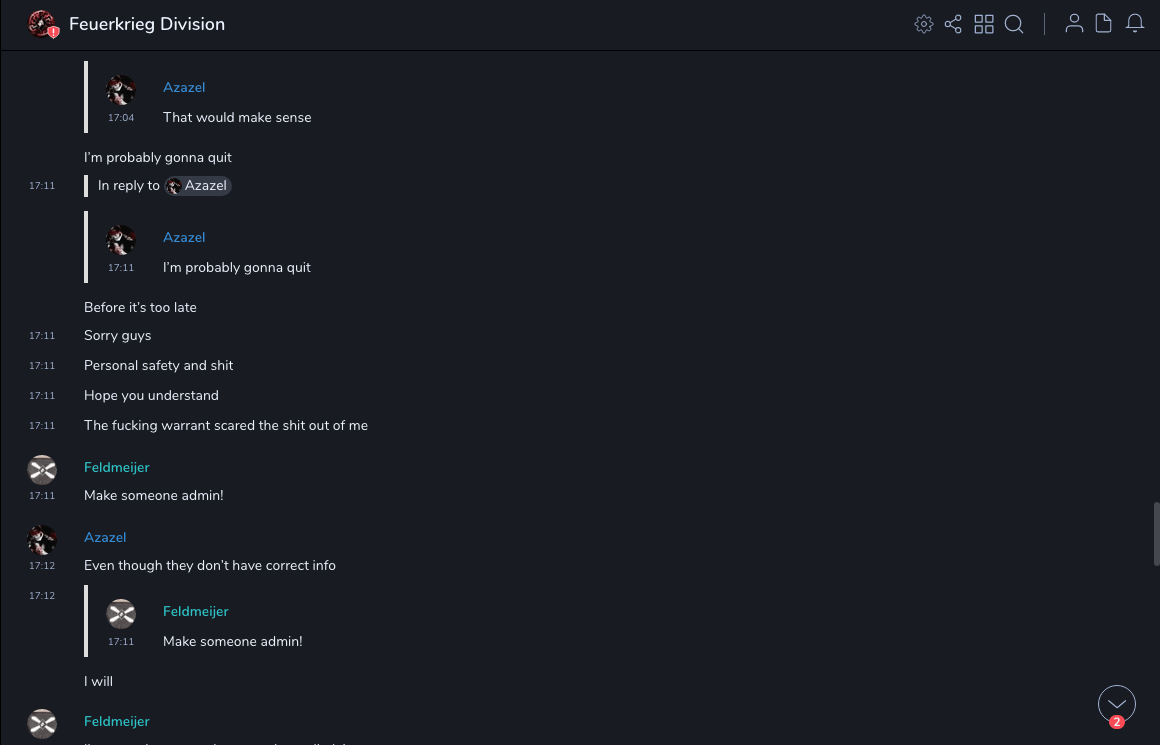This screenshot has width=1160, height=745.
Task: Click Azazel's avatar beside the 17:12 message
Action: [42, 540]
